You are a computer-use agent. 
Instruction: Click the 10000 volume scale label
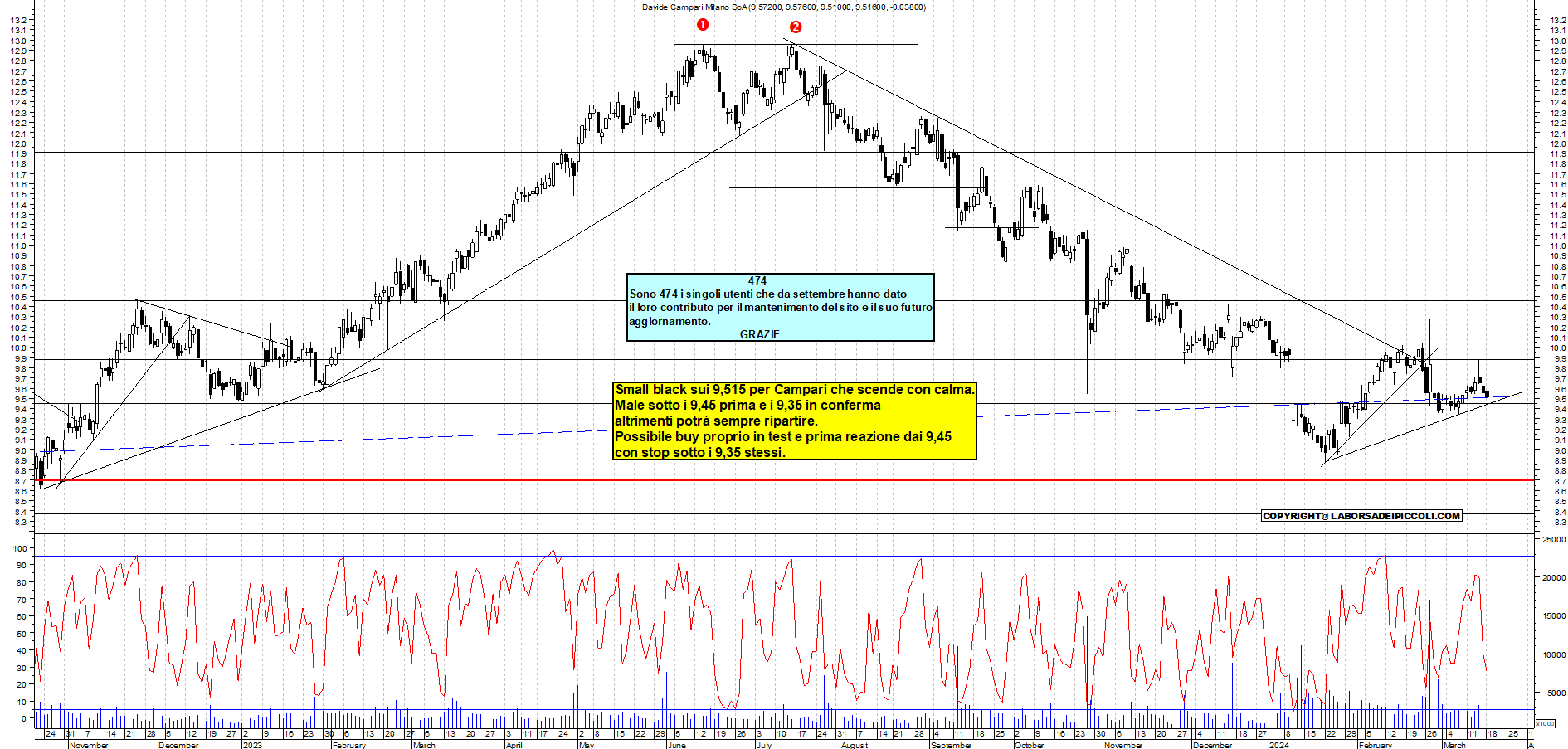pyautogui.click(x=1553, y=655)
